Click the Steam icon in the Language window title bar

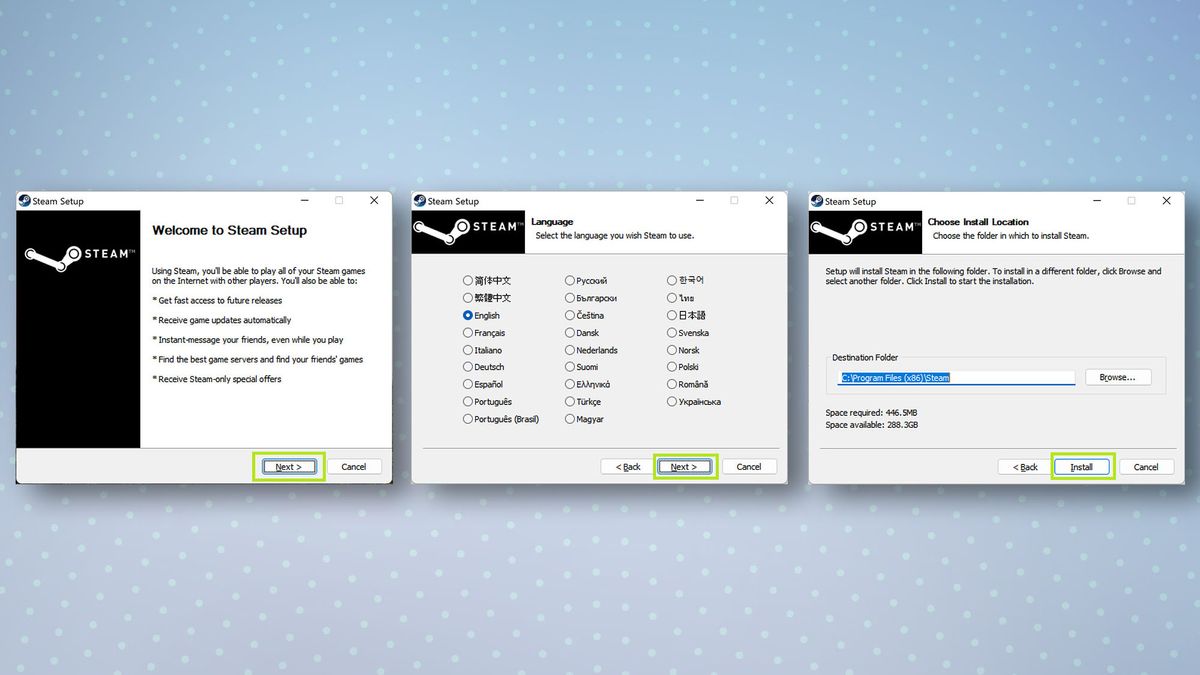click(420, 200)
